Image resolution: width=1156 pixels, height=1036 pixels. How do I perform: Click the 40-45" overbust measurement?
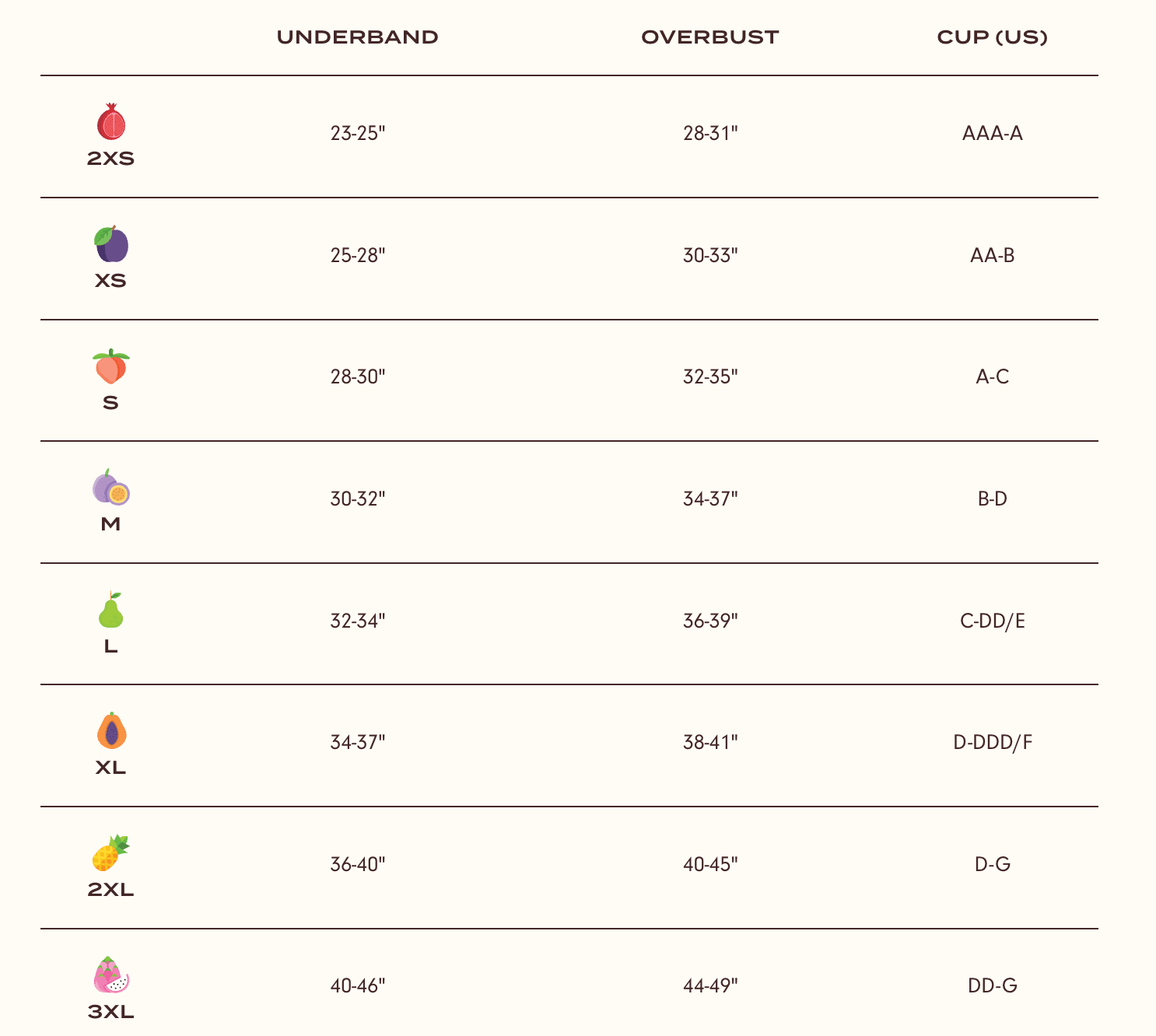(x=710, y=865)
